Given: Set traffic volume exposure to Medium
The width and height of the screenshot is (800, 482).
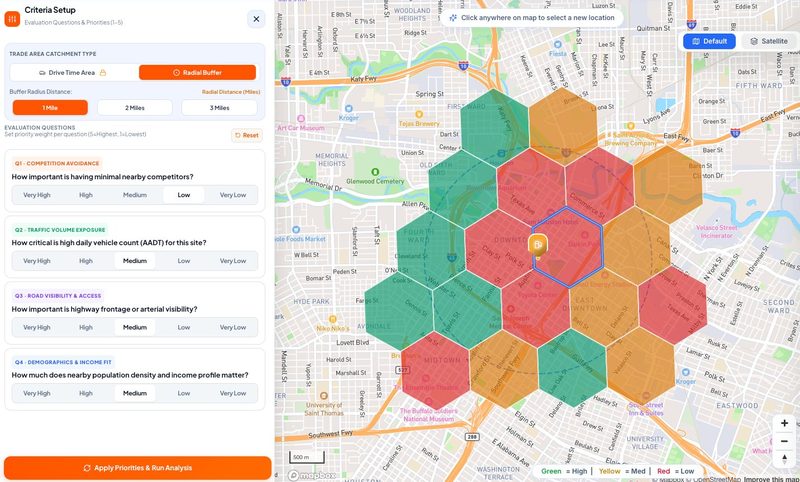Looking at the screenshot, I should 135,261.
